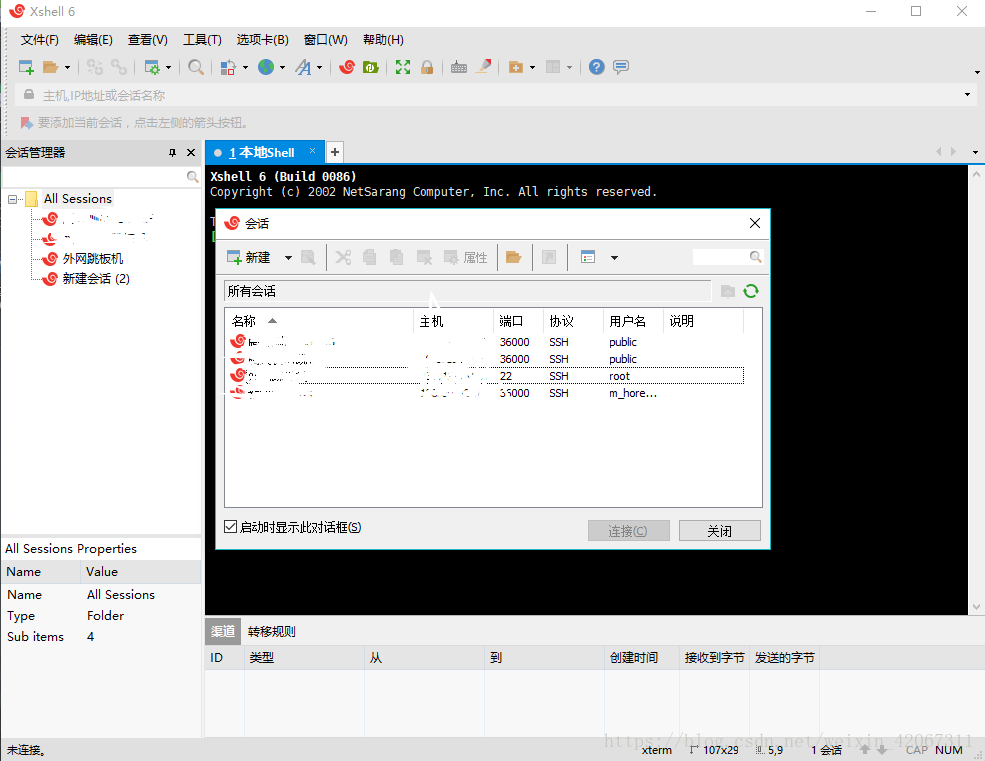Viewport: 985px width, 761px height.
Task: Click the New session toolbar icon
Action: point(26,67)
